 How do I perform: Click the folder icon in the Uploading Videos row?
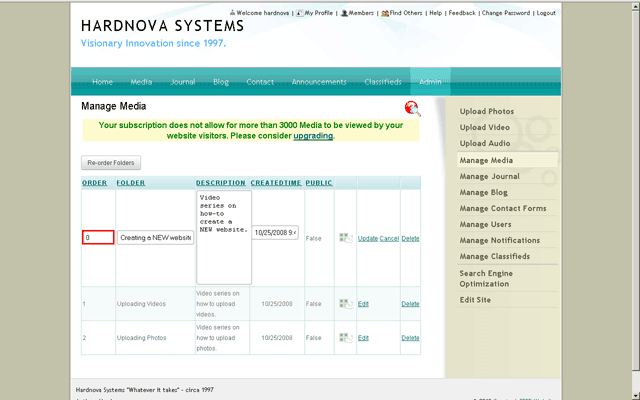coord(346,304)
